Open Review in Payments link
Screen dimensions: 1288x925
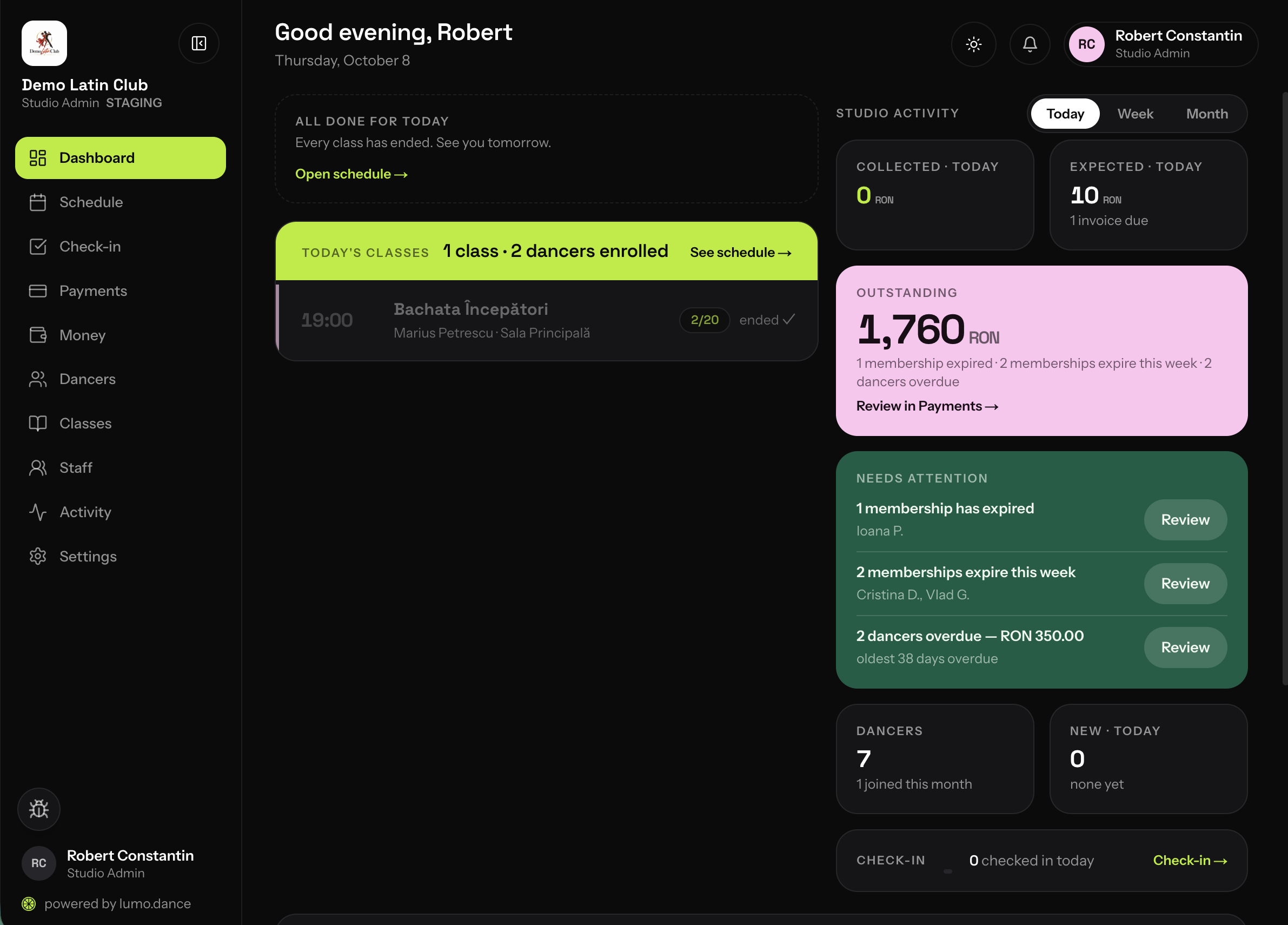coord(927,406)
